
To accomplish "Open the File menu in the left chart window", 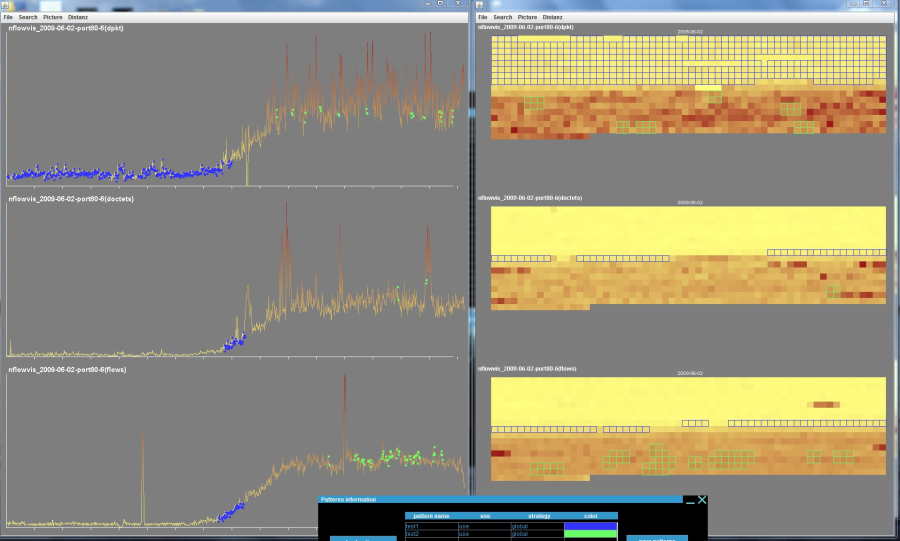I will tap(8, 17).
